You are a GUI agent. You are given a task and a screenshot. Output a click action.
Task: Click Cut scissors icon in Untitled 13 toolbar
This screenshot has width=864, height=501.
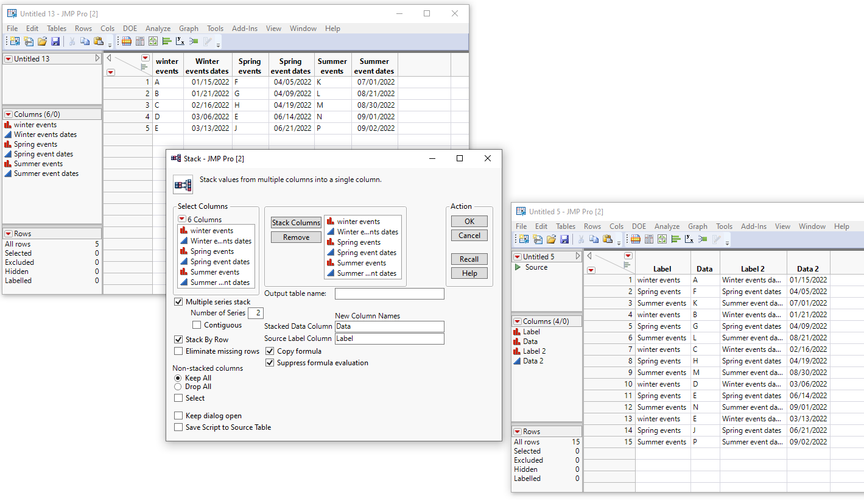pos(72,41)
